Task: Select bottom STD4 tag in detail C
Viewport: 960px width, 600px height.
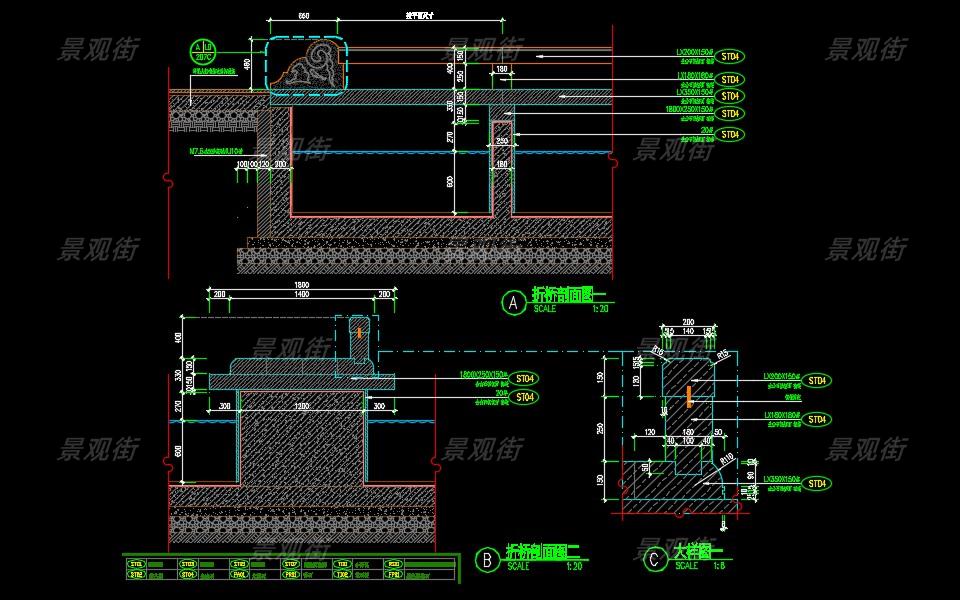Action: [x=818, y=484]
